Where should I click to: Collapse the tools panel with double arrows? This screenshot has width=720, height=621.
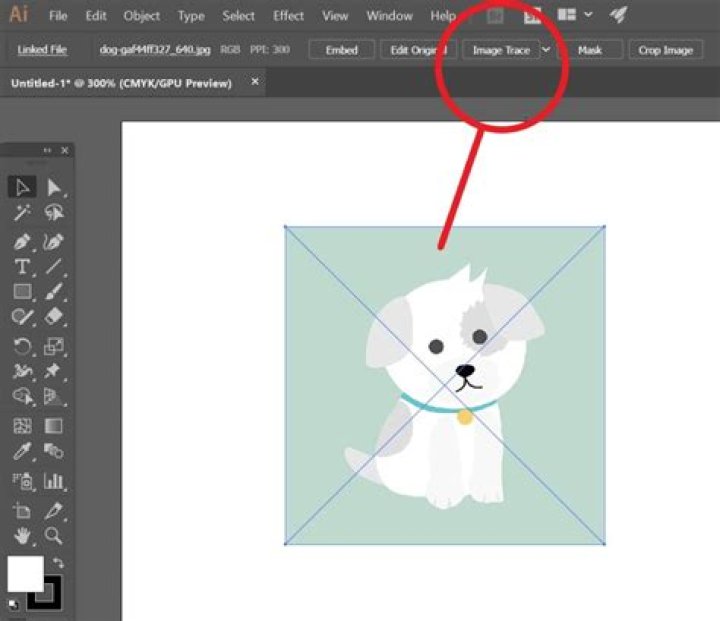[47, 150]
